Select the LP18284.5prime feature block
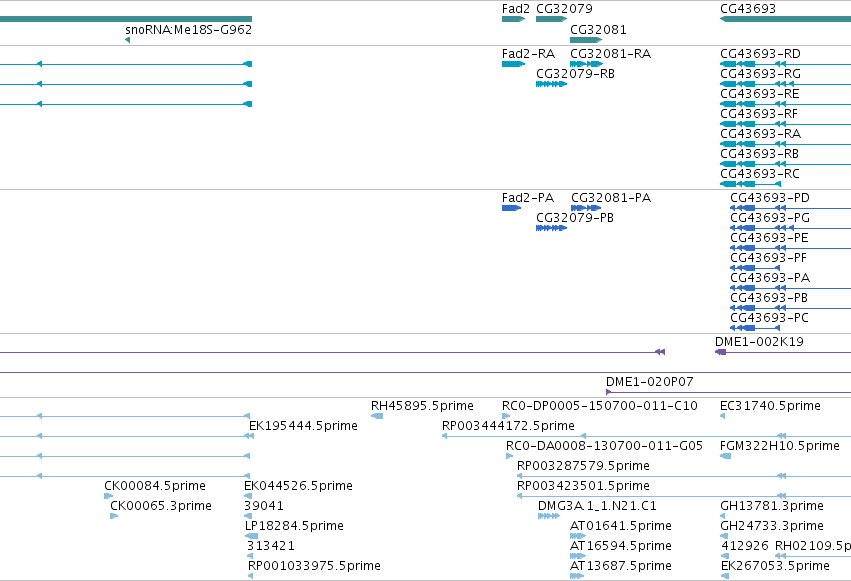Image resolution: width=851 pixels, height=581 pixels. [251, 536]
